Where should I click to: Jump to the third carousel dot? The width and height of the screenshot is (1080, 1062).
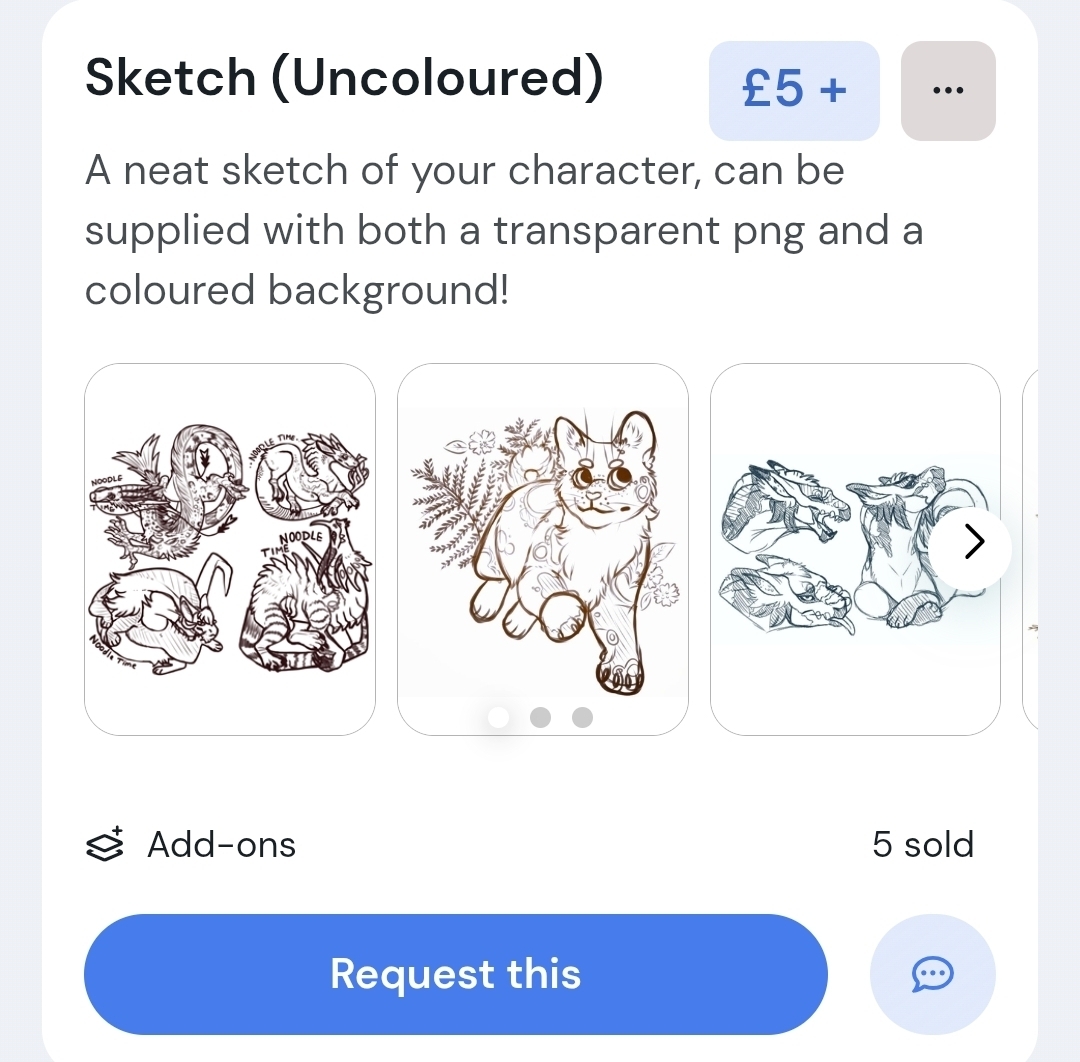[x=583, y=717]
